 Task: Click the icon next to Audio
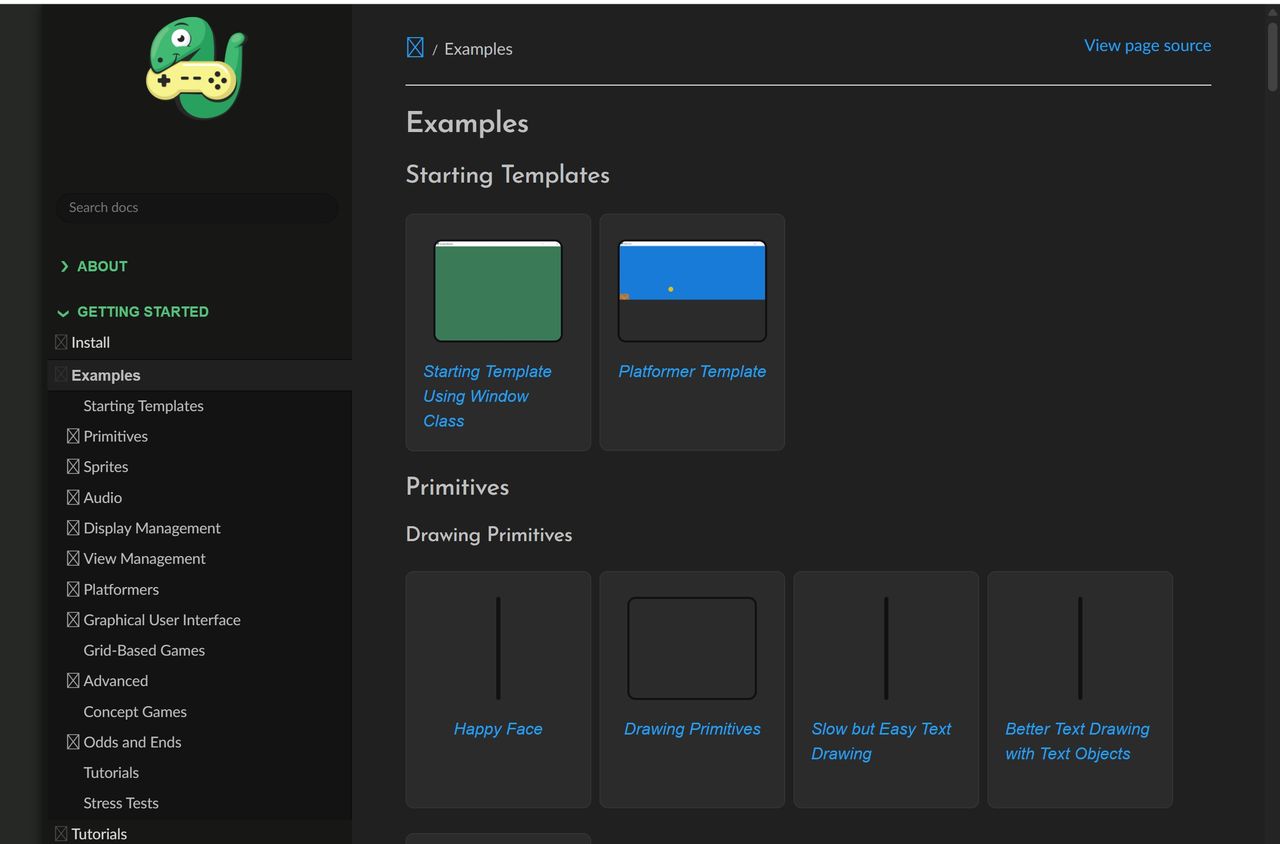[x=73, y=498]
